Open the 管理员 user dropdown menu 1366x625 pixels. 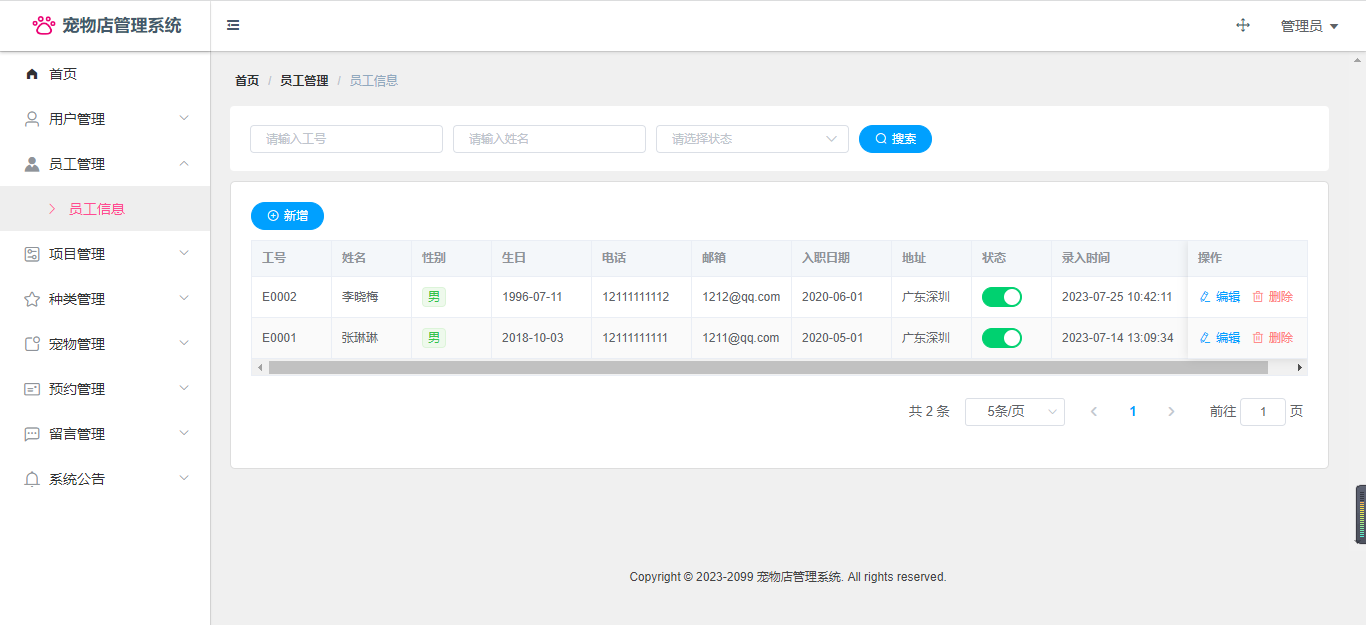tap(1309, 26)
